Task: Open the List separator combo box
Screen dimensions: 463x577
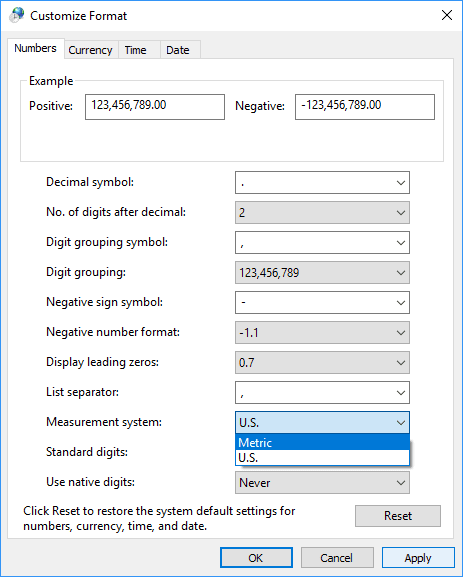Action: point(322,393)
